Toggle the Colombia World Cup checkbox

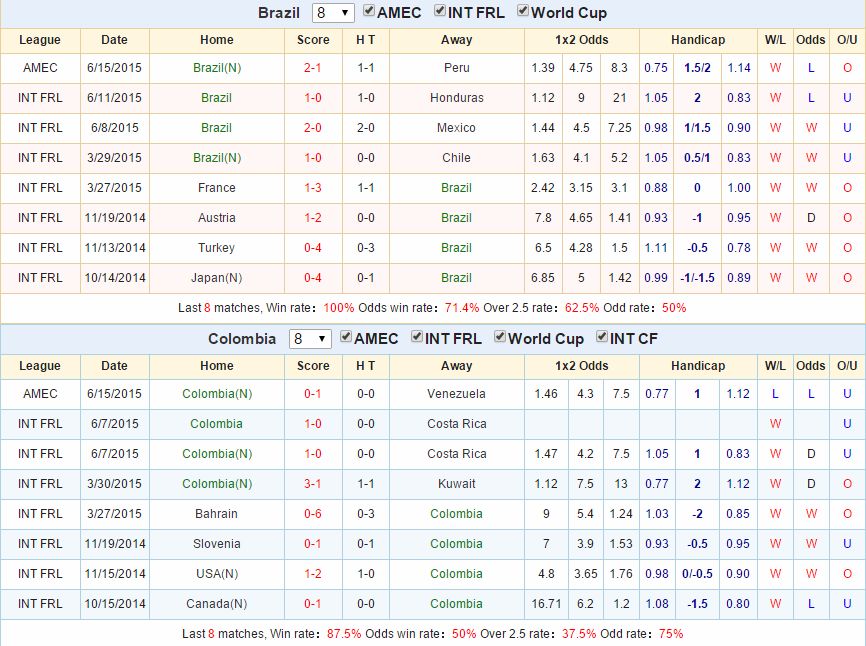point(500,337)
